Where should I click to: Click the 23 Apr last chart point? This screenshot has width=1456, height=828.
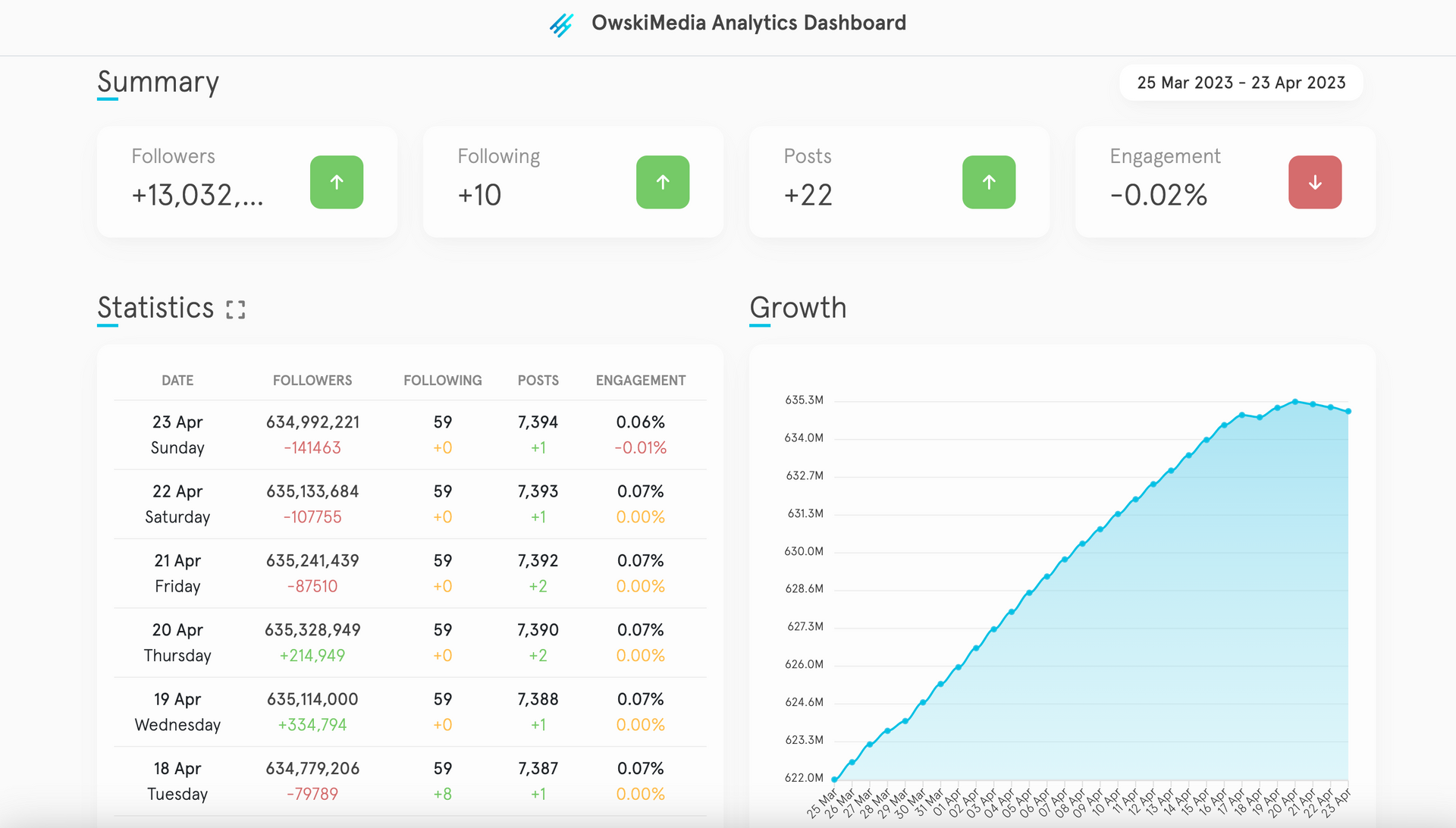tap(1348, 412)
